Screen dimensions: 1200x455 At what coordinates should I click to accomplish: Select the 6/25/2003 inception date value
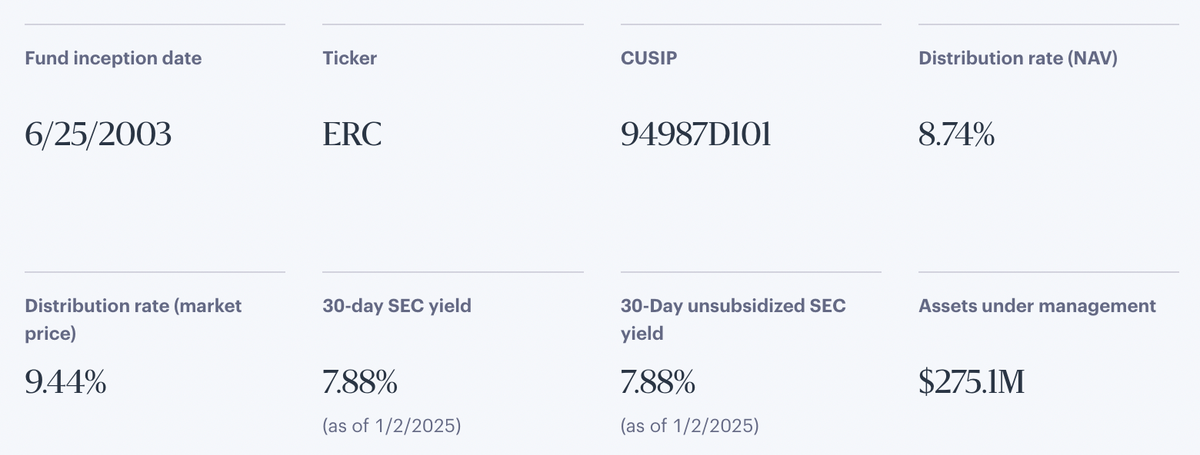click(x=98, y=134)
